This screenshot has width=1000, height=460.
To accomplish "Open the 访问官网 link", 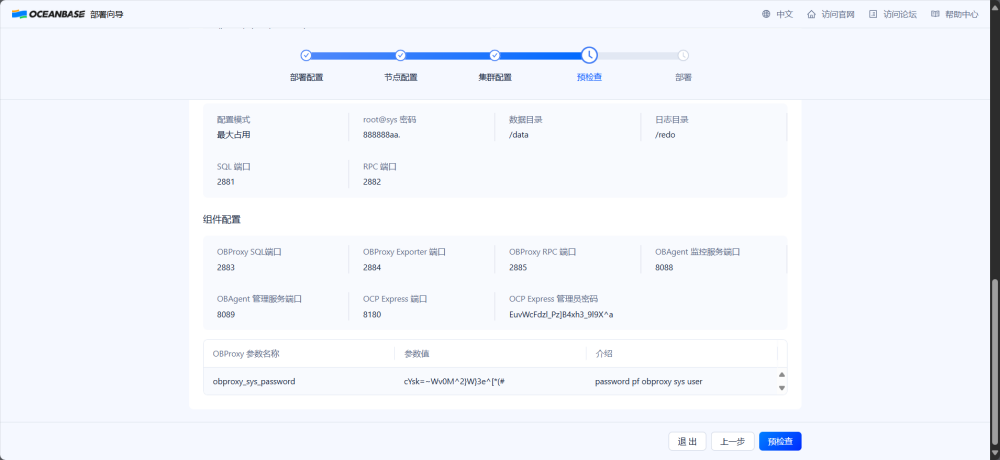I will pos(838,14).
